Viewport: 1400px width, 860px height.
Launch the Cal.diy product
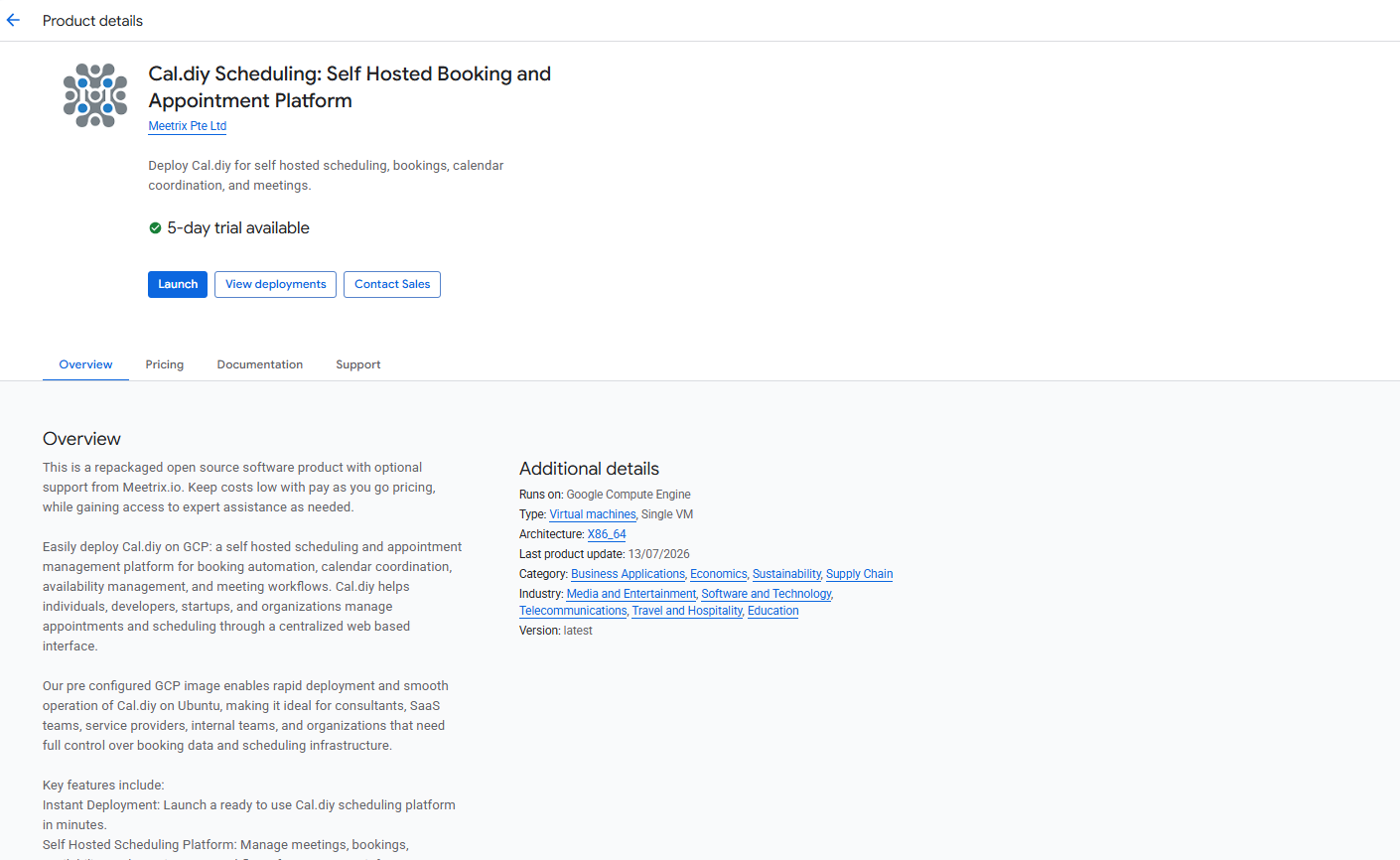[x=178, y=284]
